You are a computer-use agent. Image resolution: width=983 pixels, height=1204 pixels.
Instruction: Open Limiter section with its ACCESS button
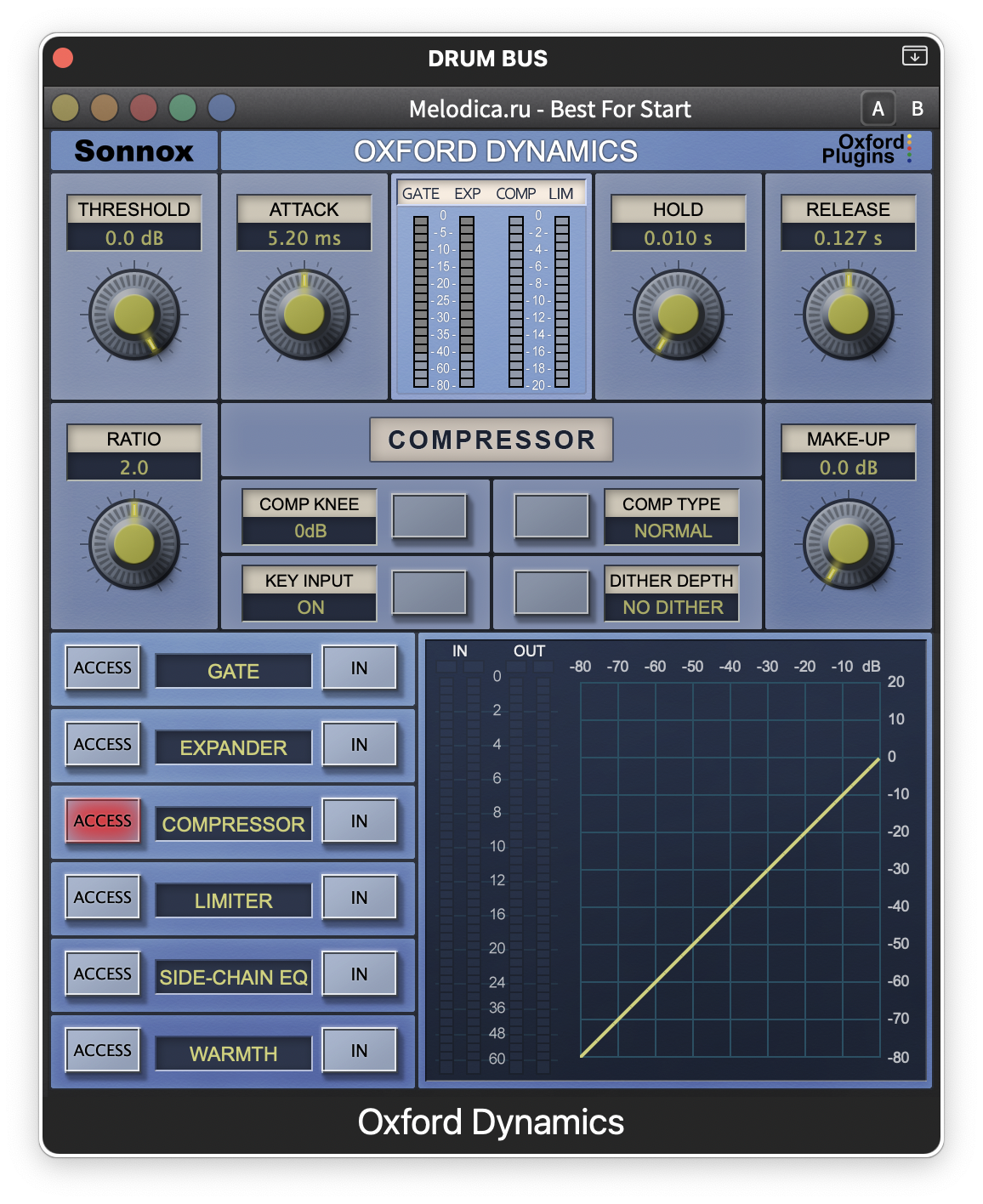tap(103, 898)
